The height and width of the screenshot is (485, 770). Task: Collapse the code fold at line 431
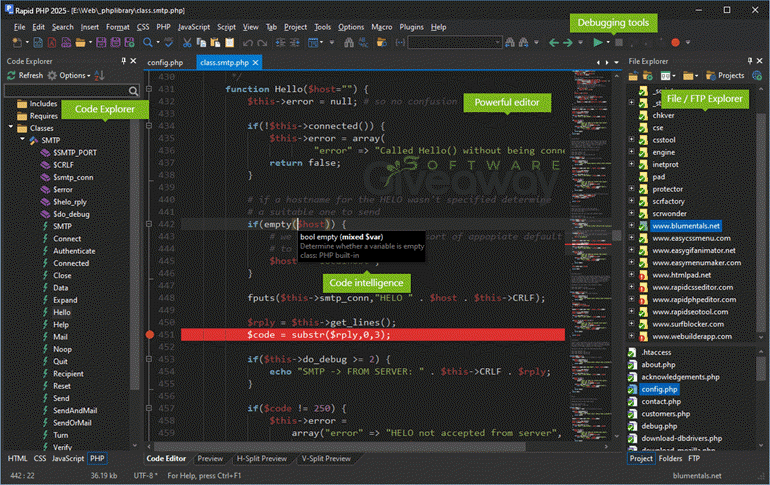coord(149,89)
